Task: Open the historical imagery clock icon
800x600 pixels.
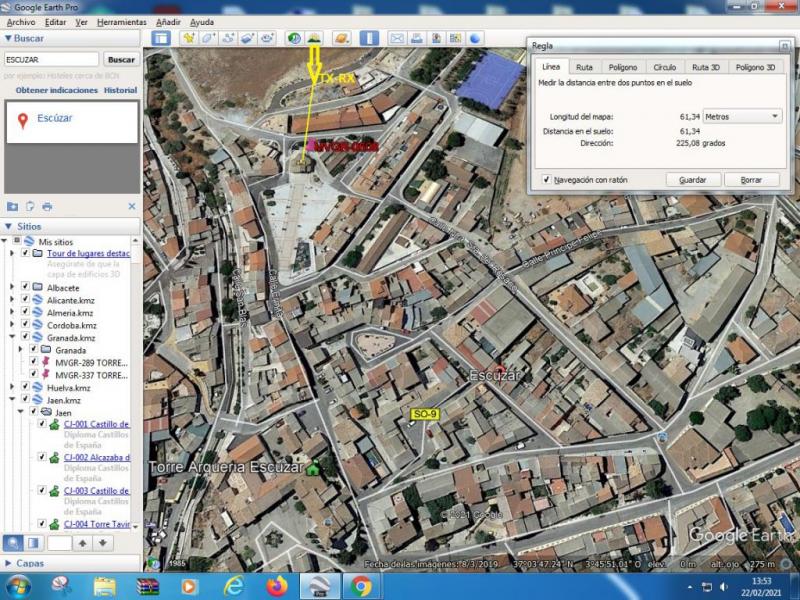Action: point(294,38)
